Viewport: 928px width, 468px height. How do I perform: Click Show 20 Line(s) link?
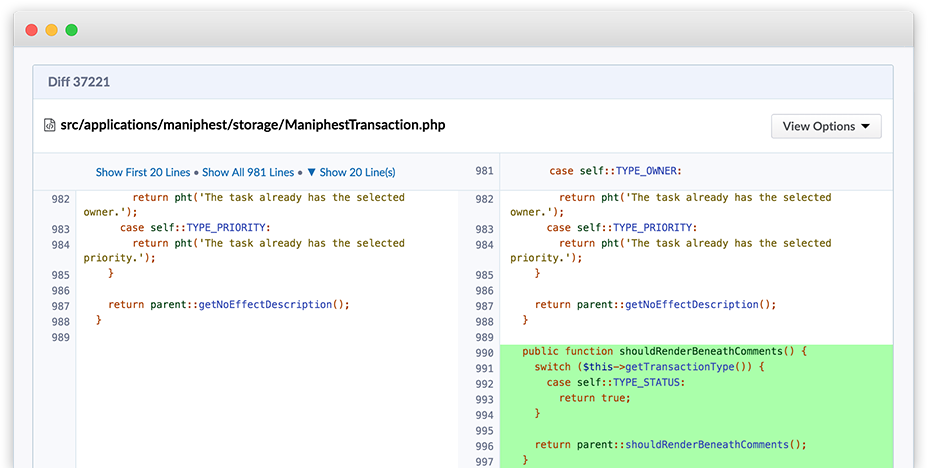(x=357, y=172)
